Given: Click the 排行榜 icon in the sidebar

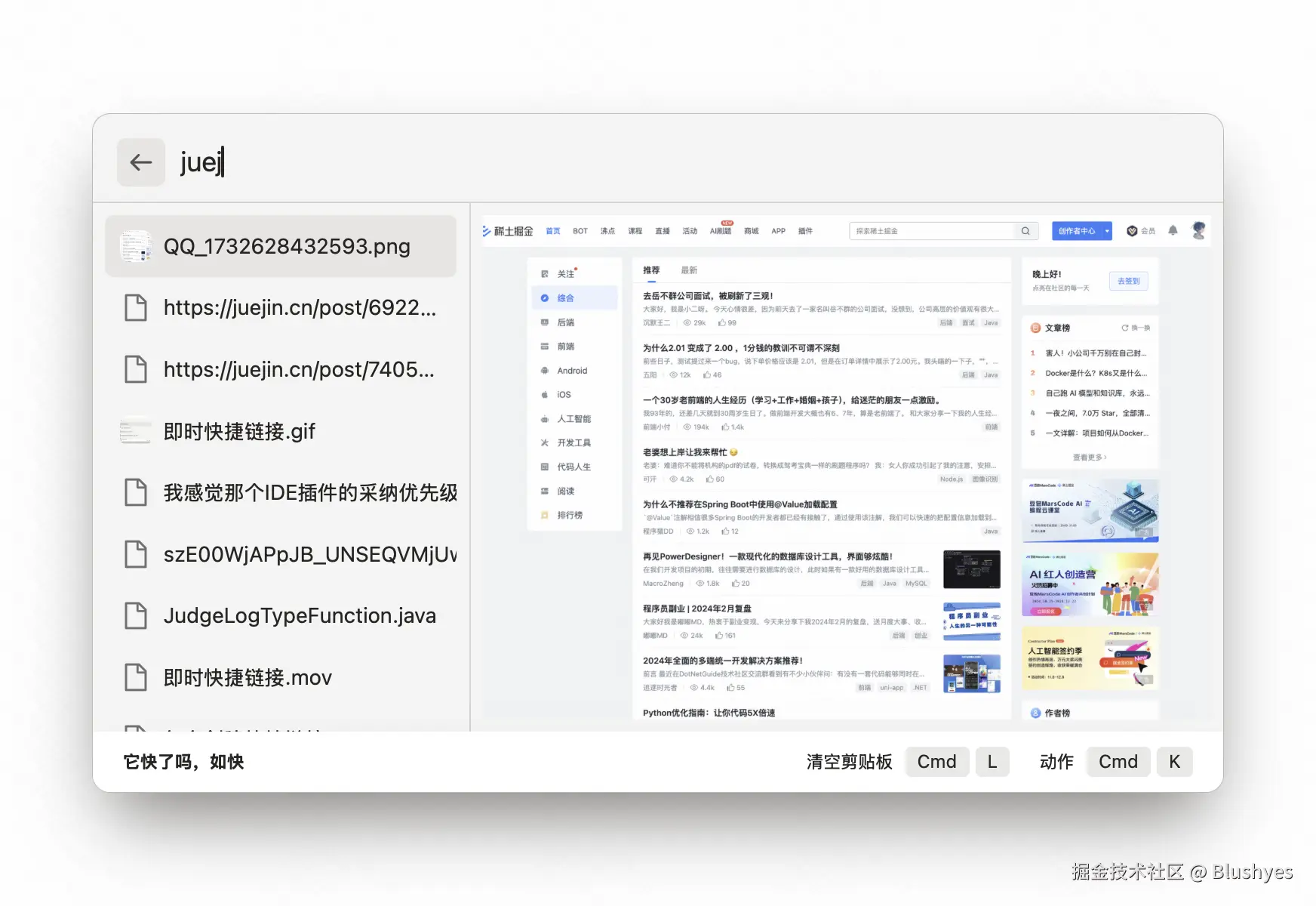Looking at the screenshot, I should [x=545, y=515].
